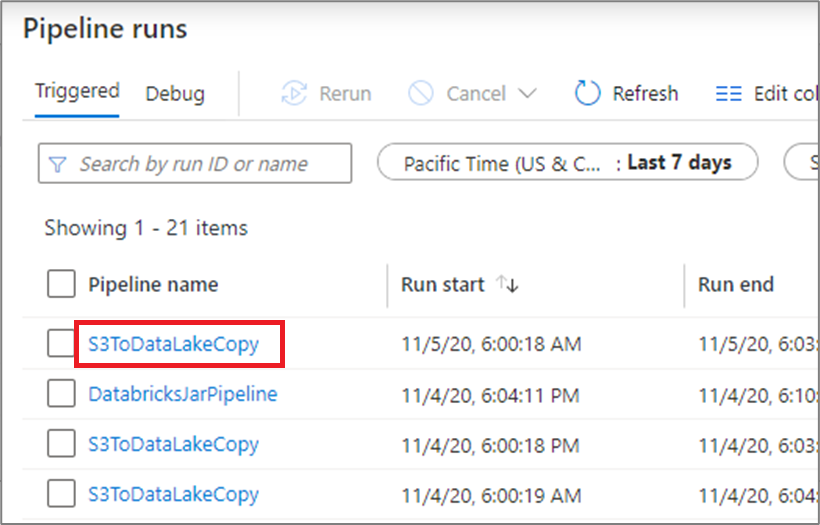The image size is (820, 525).
Task: Expand the Cancel dropdown chevron
Action: (x=527, y=94)
